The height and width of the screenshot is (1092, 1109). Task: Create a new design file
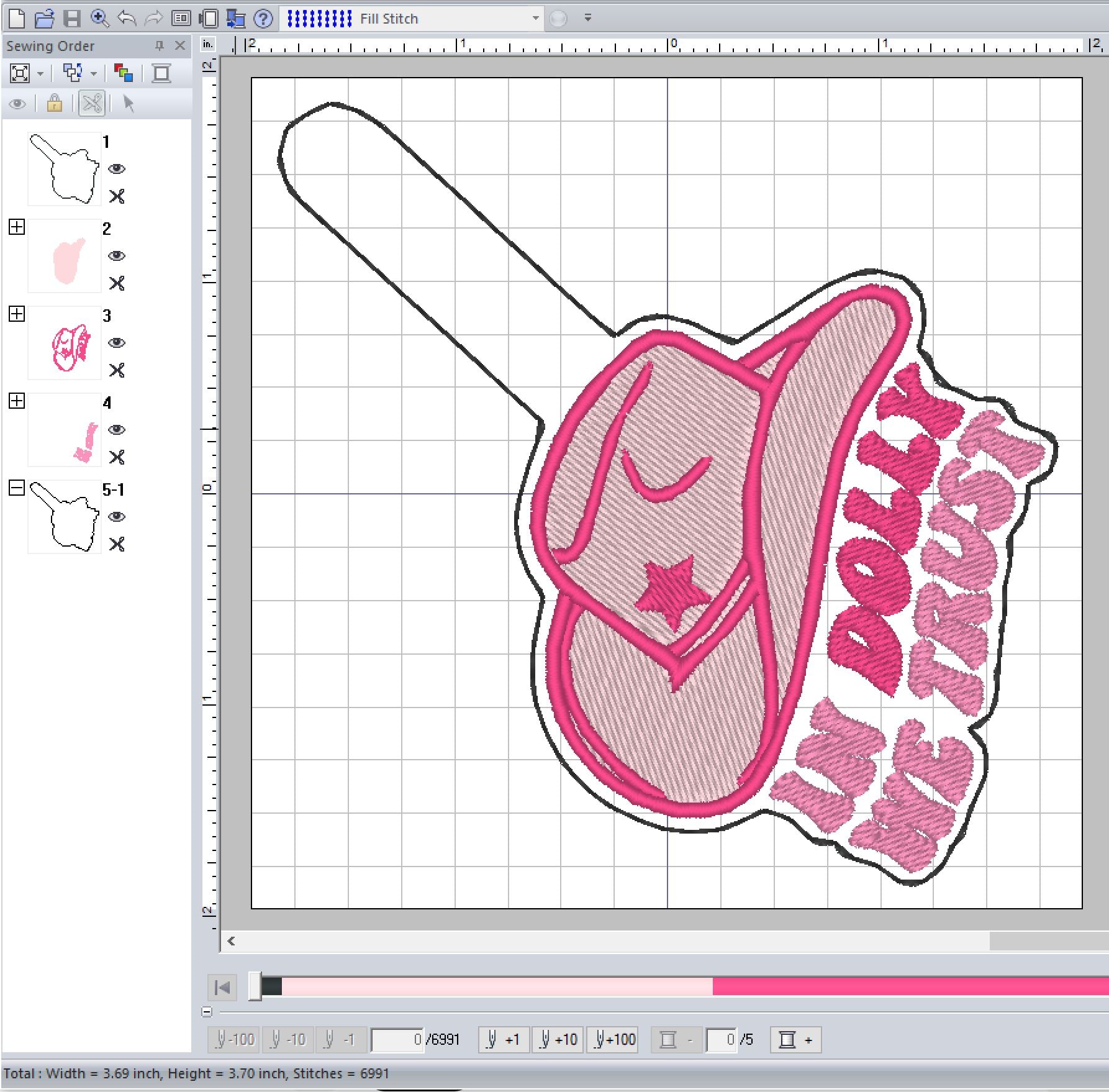click(x=17, y=19)
